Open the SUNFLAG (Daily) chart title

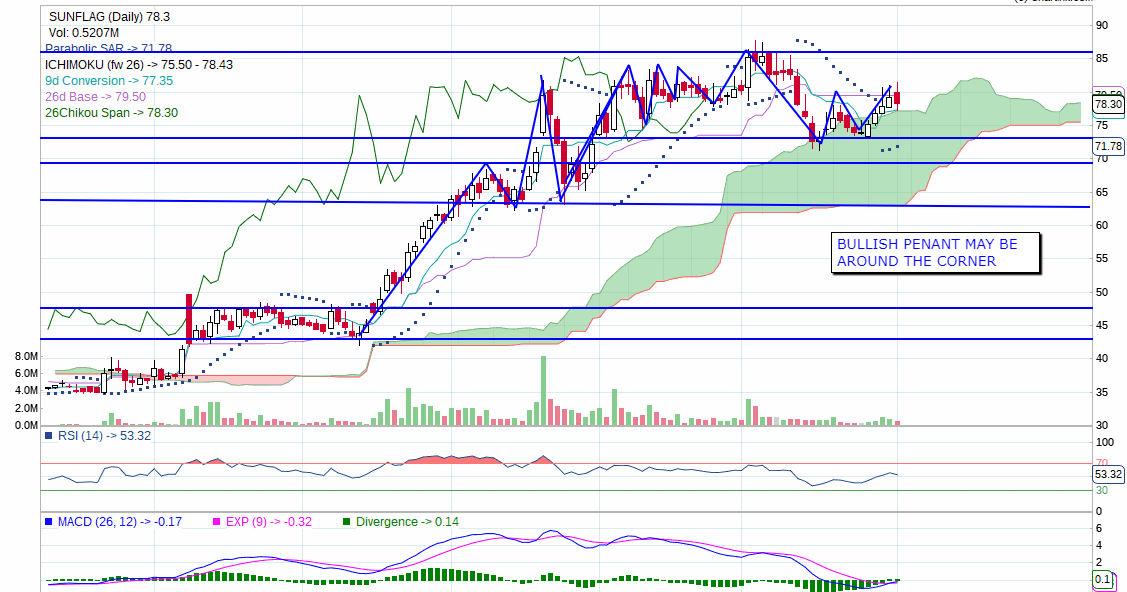pyautogui.click(x=106, y=15)
